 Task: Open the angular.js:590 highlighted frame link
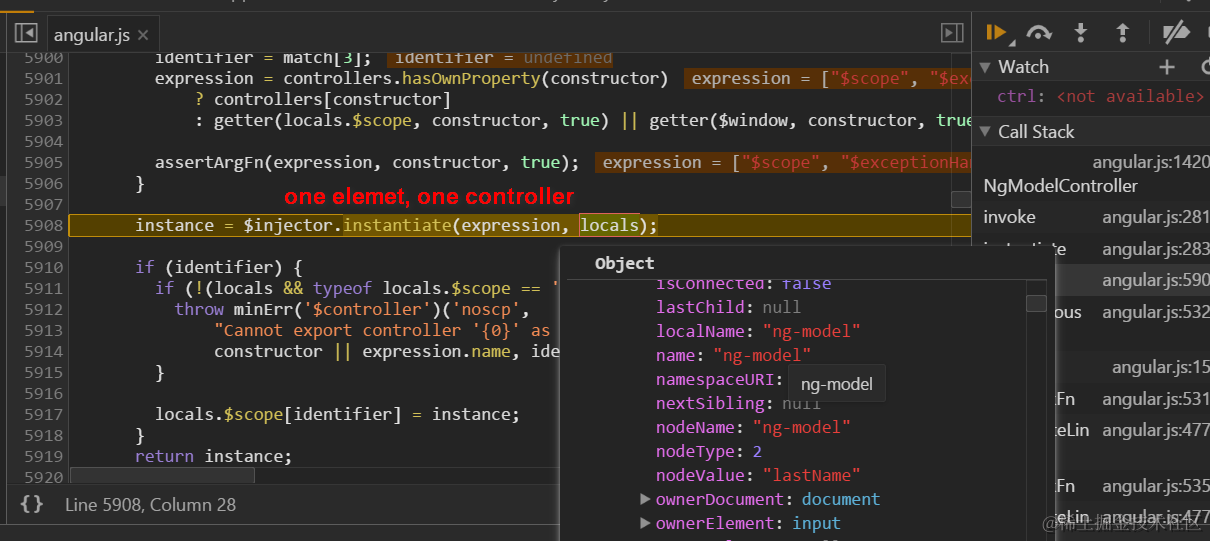pos(1155,281)
